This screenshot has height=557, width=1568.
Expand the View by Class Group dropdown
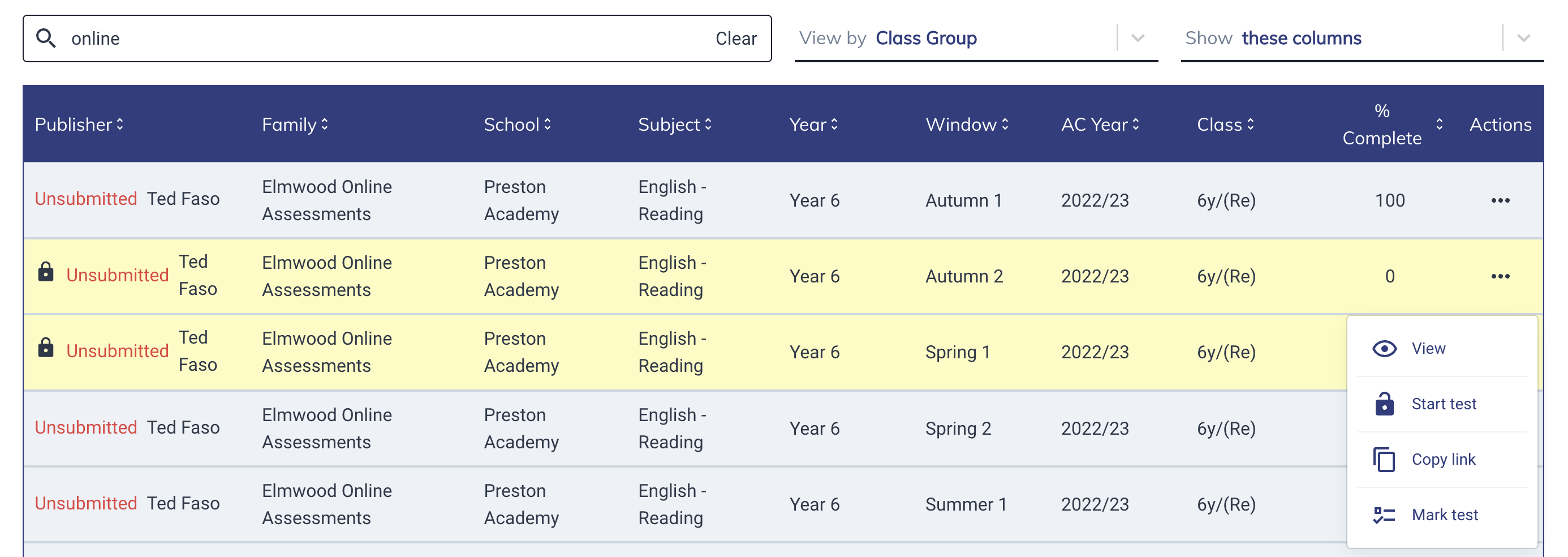[1138, 38]
